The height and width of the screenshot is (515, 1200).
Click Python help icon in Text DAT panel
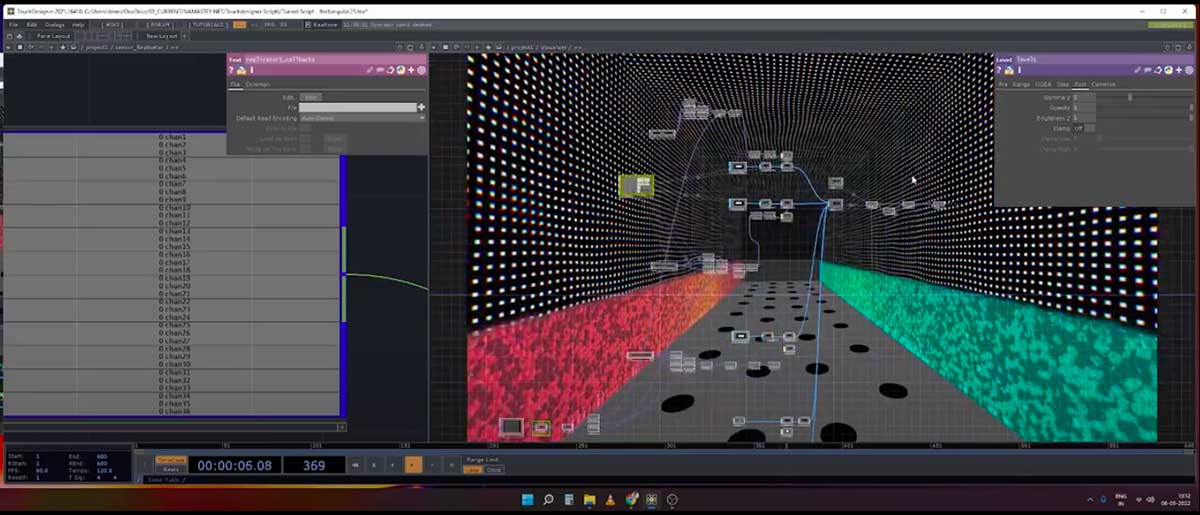pos(241,70)
